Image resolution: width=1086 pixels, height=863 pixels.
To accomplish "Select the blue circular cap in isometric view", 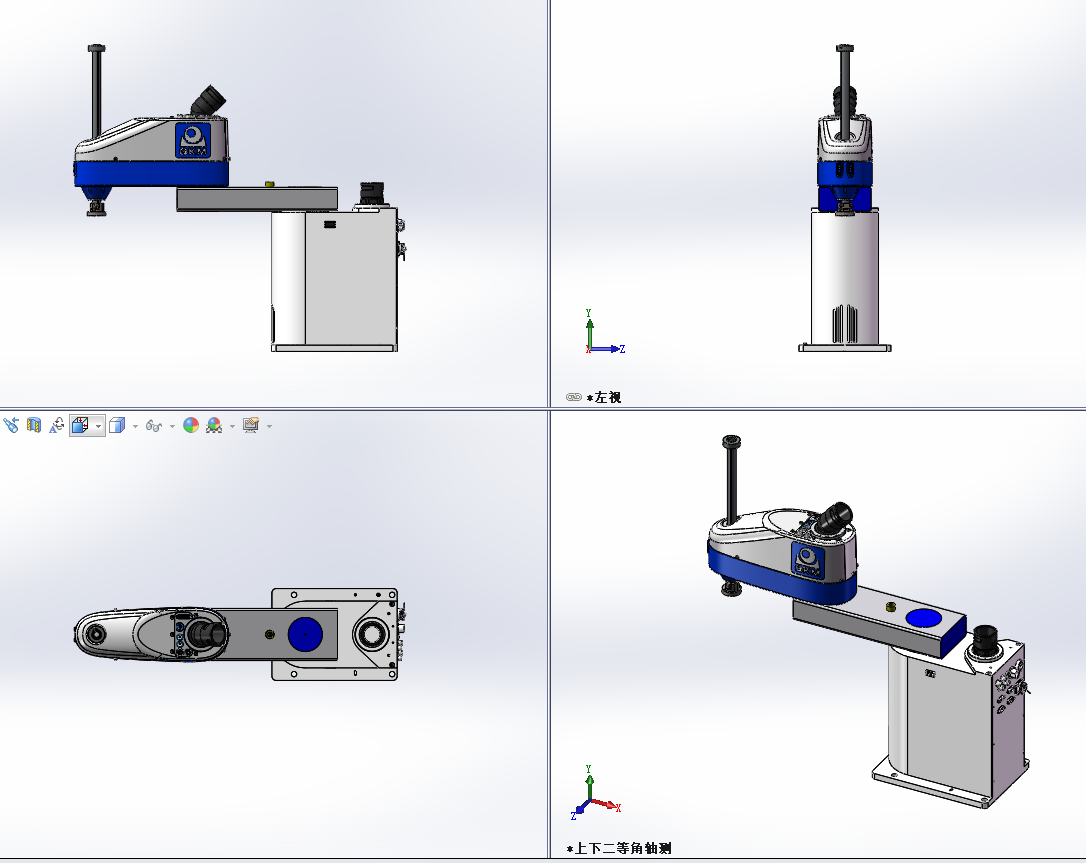I will pos(923,619).
